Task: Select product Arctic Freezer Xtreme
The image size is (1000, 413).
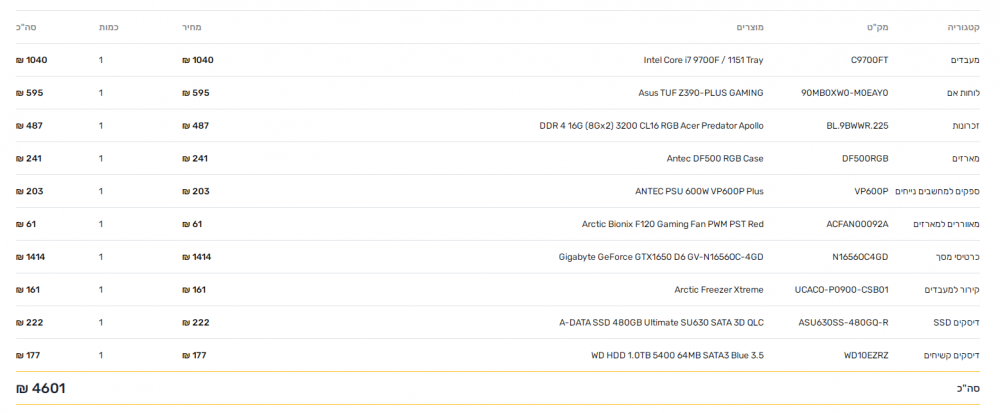Action: 719,290
